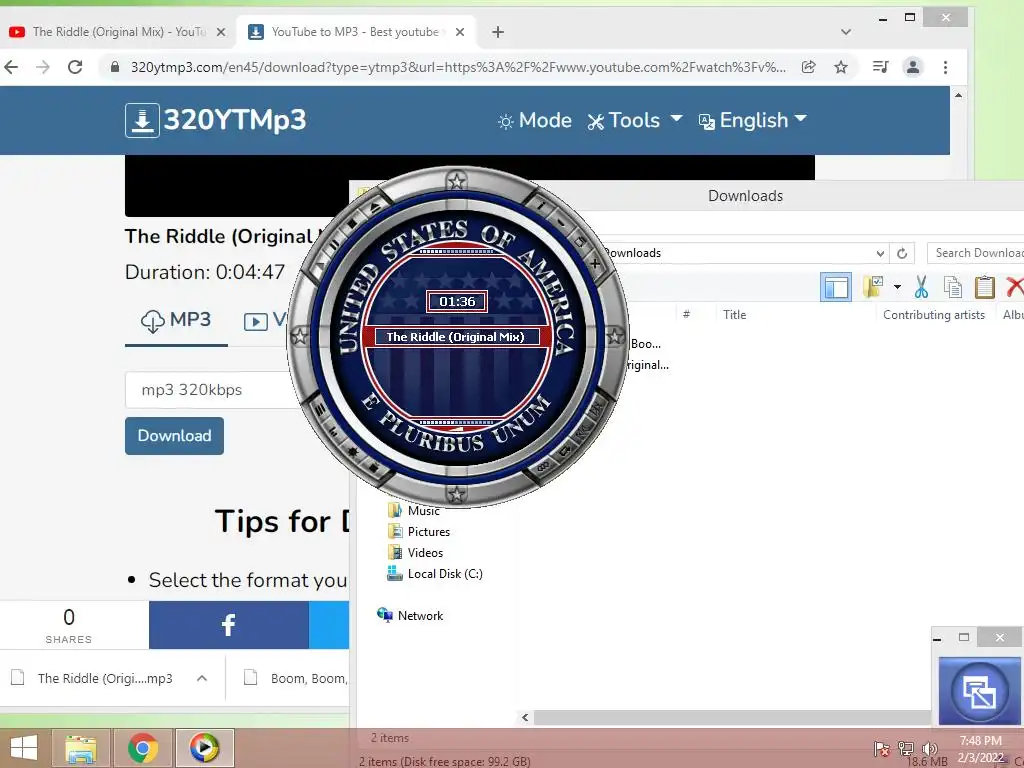
Task: Reload the current web page
Action: pos(75,67)
